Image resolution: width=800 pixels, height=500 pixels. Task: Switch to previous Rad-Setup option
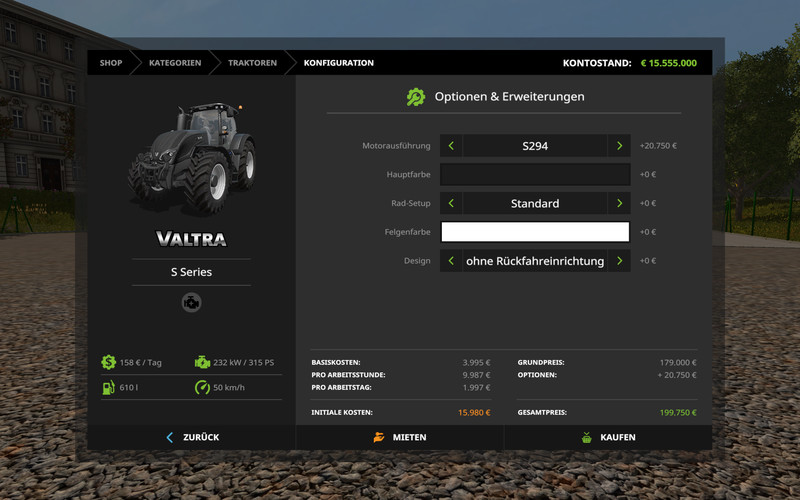coord(451,203)
